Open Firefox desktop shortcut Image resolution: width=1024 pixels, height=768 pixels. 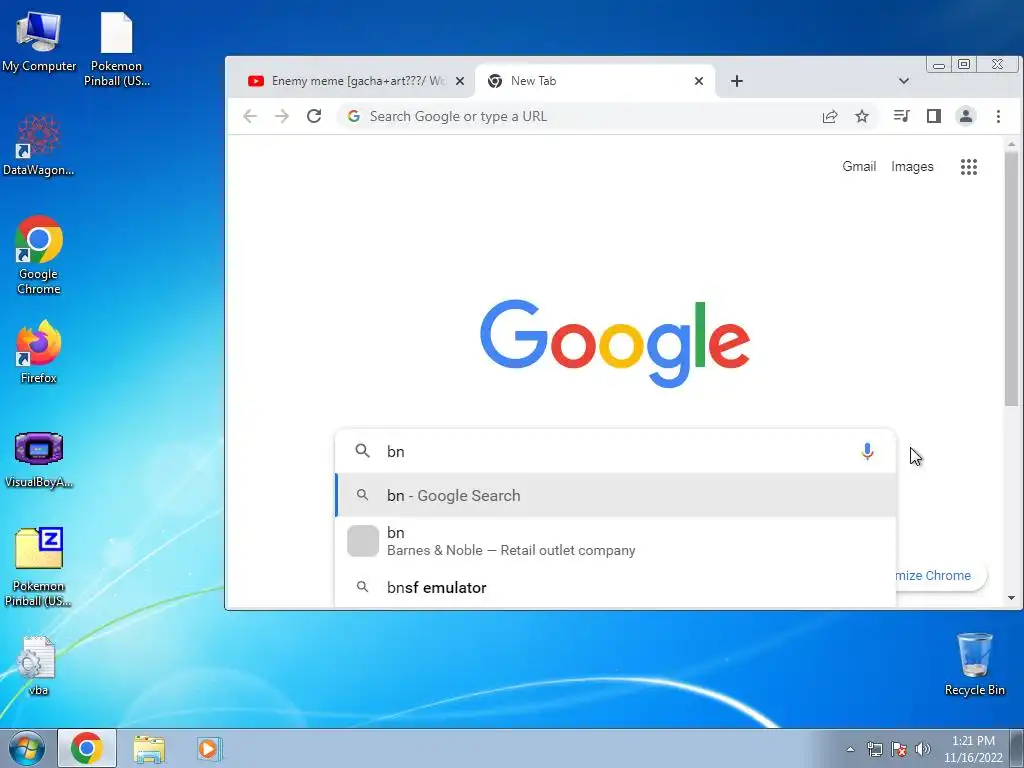pos(39,351)
